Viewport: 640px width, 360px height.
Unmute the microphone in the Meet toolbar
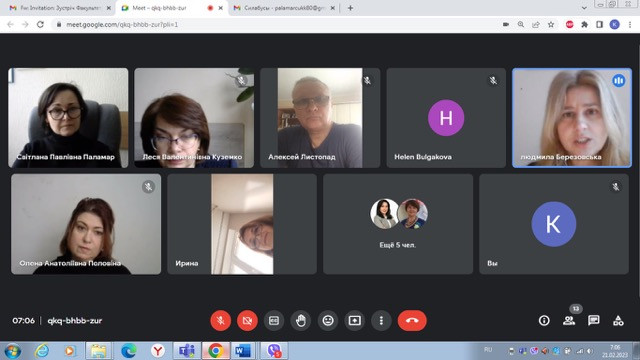pyautogui.click(x=220, y=321)
